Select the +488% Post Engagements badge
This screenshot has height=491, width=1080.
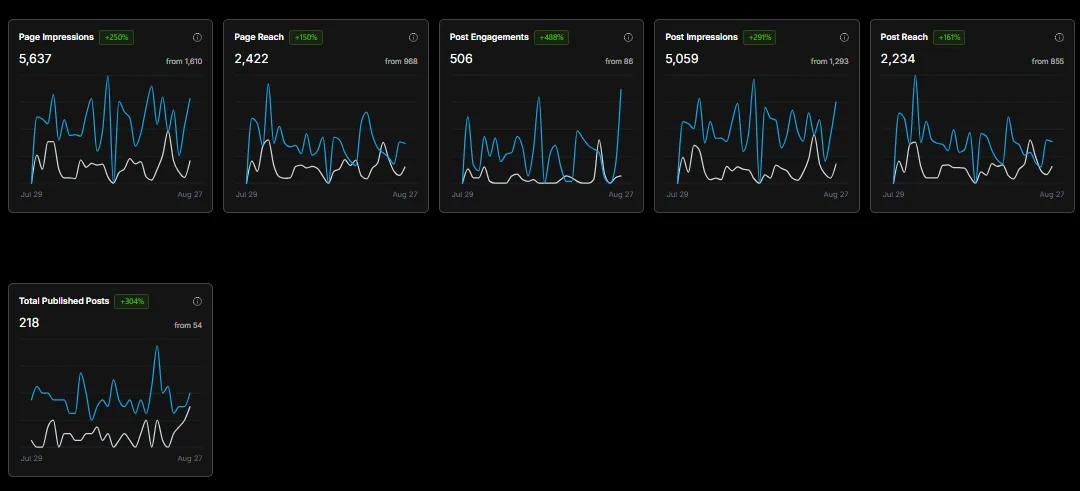point(551,37)
